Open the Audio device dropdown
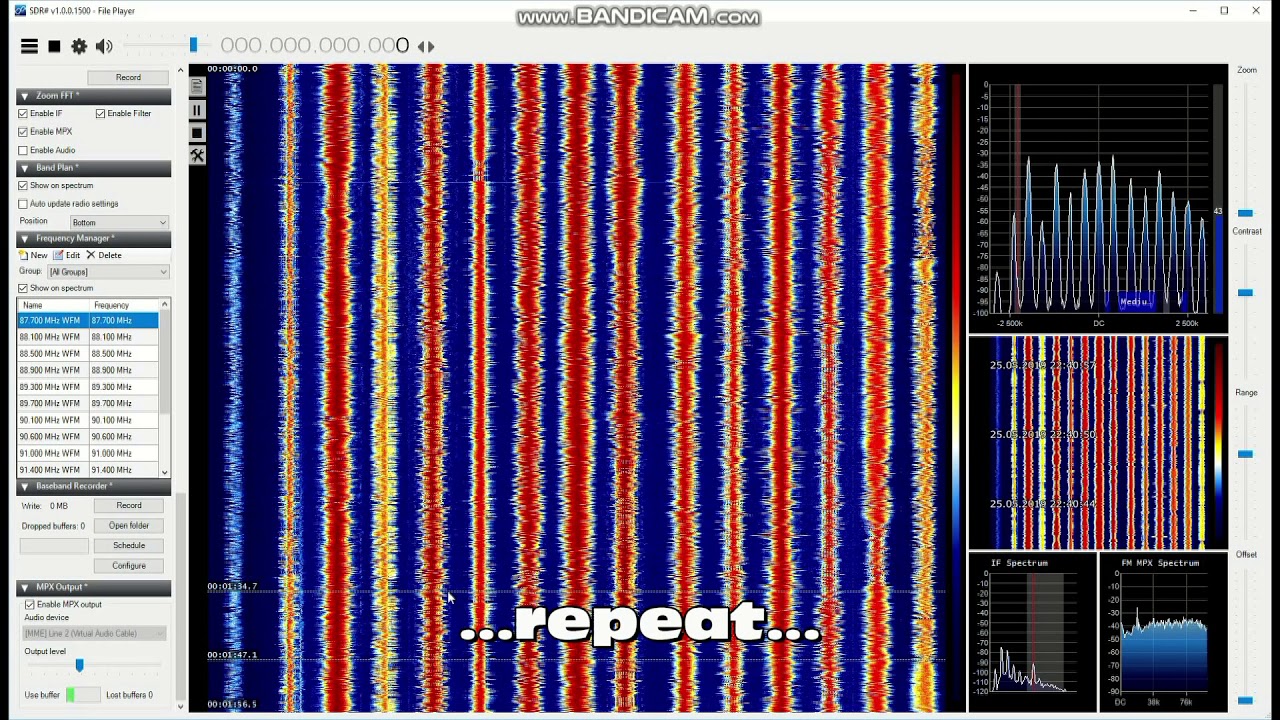 pos(95,633)
